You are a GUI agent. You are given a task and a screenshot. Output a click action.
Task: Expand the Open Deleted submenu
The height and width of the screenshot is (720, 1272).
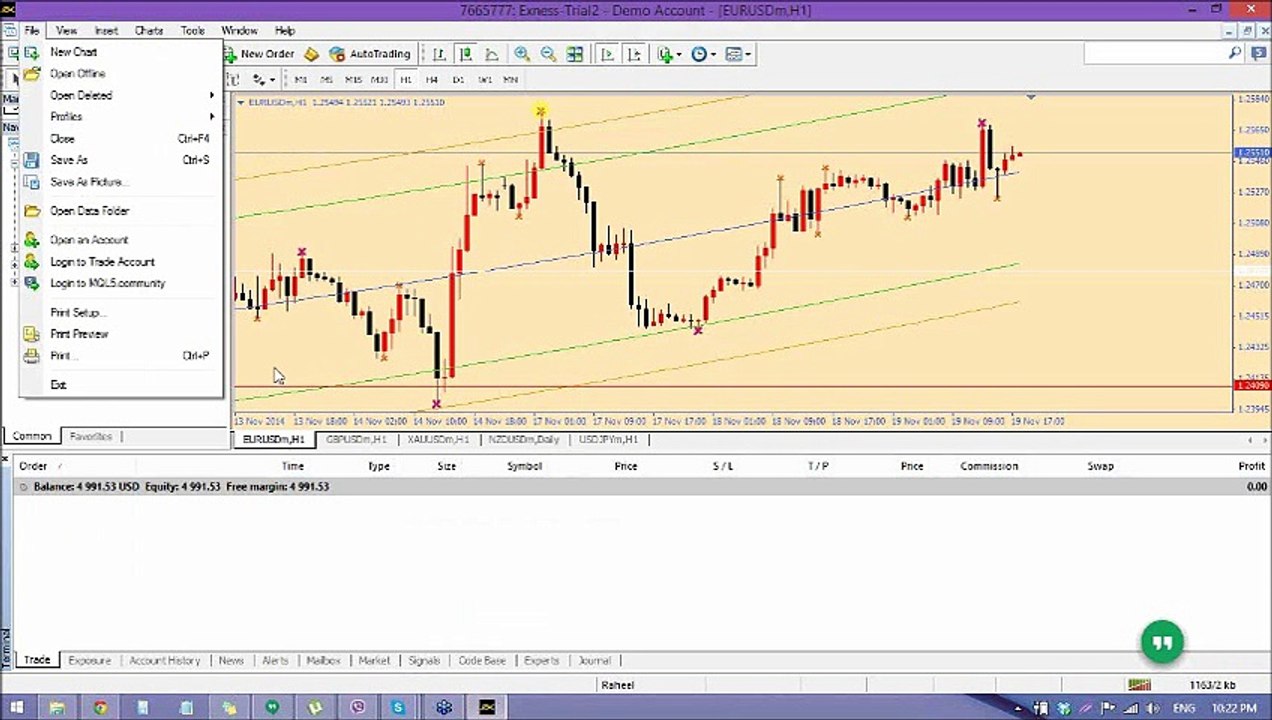(x=120, y=96)
